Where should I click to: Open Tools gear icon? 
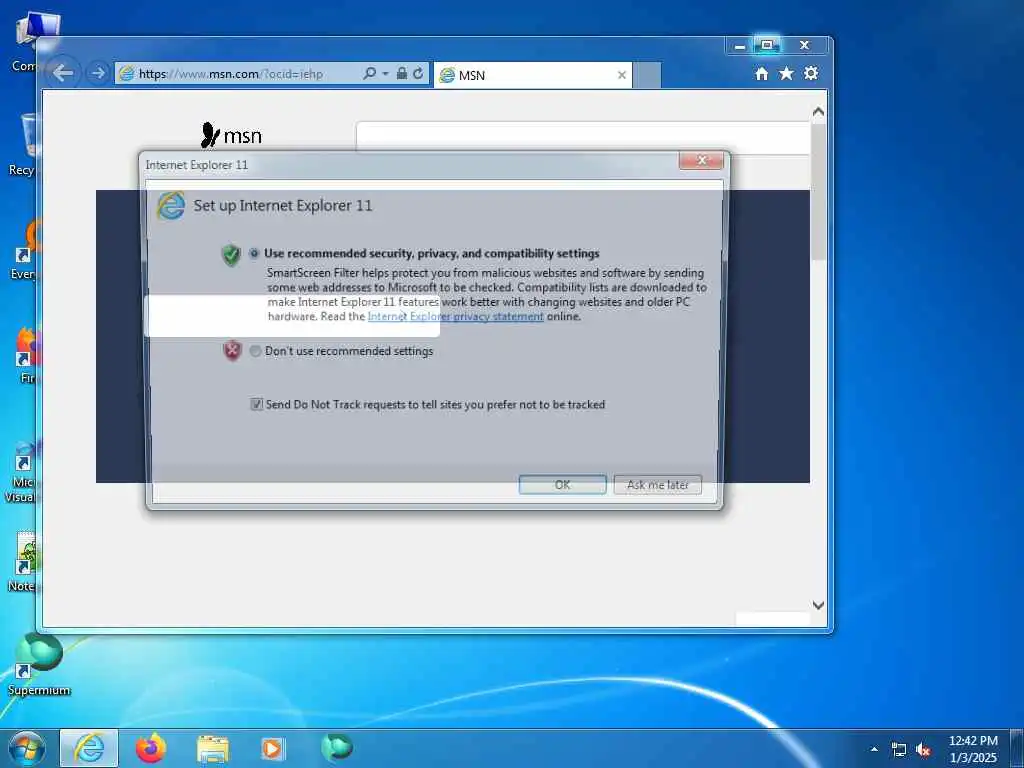[x=811, y=73]
